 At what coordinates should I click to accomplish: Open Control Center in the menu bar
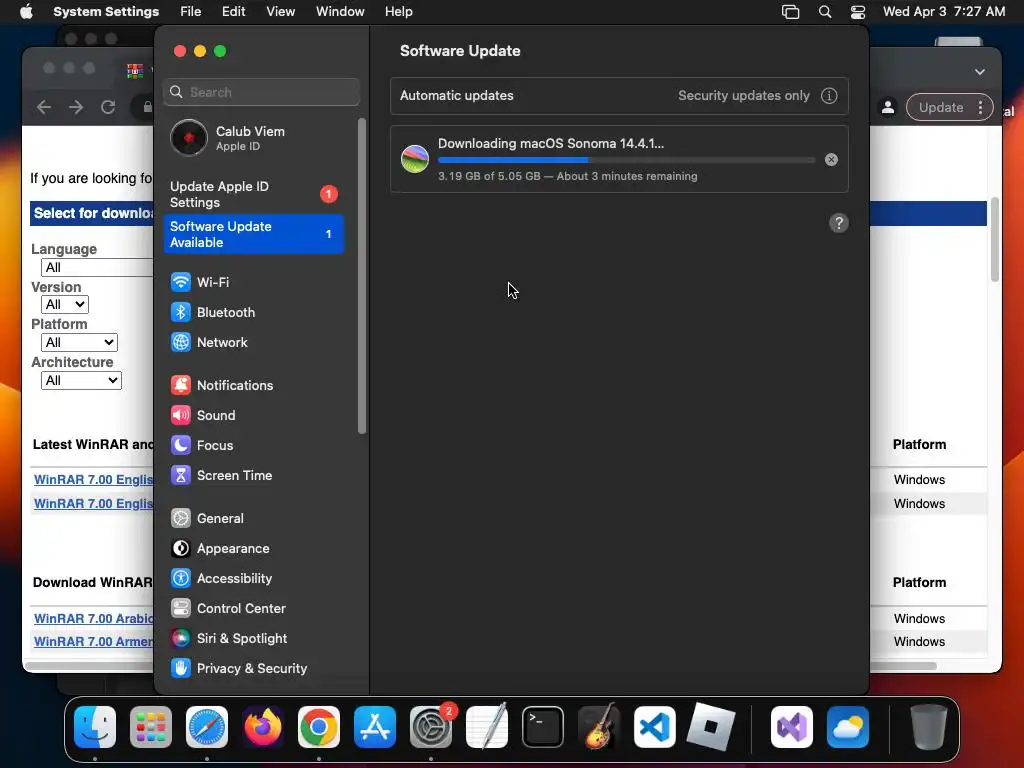coord(858,12)
